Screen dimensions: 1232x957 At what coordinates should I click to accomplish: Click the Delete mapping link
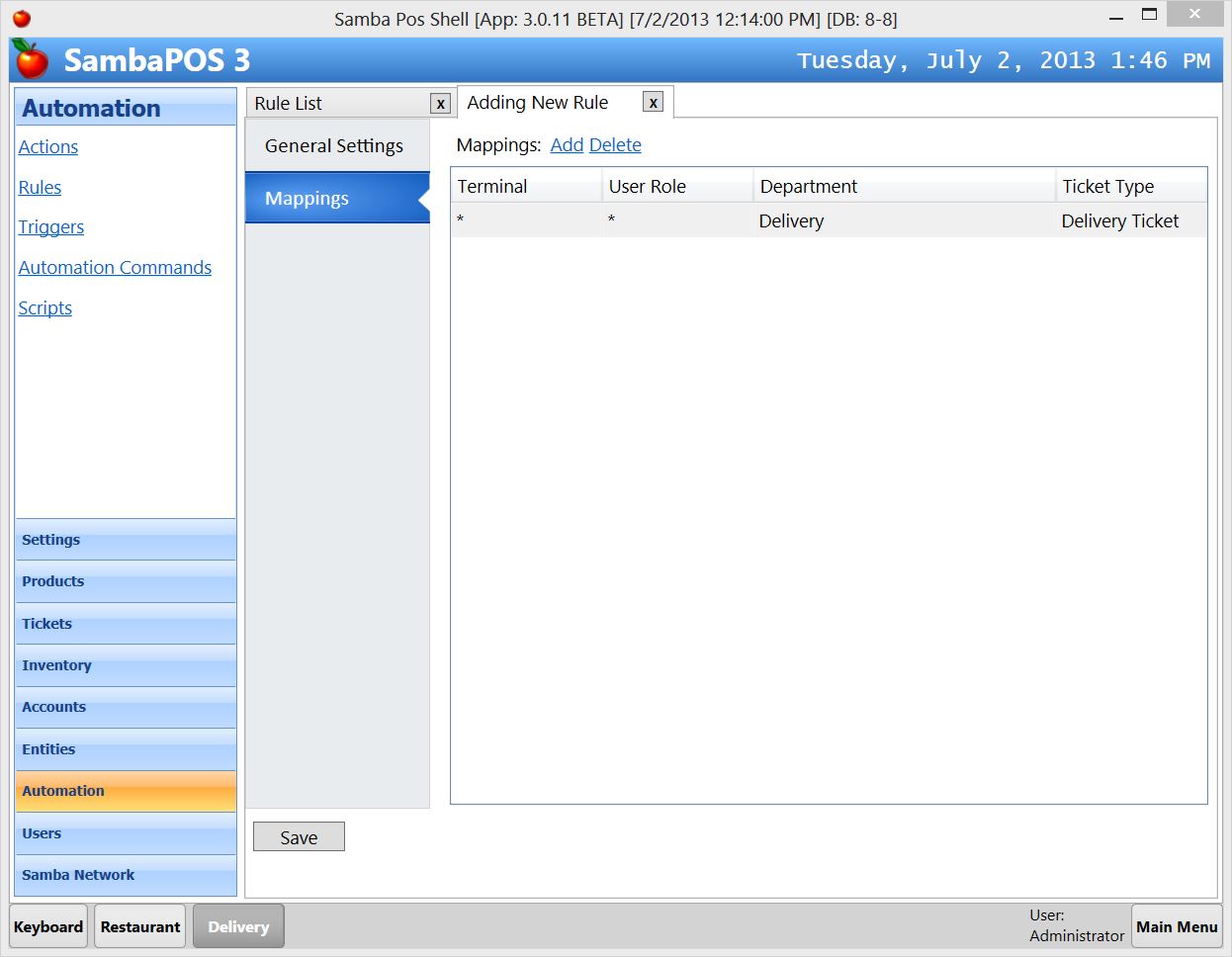pos(615,144)
